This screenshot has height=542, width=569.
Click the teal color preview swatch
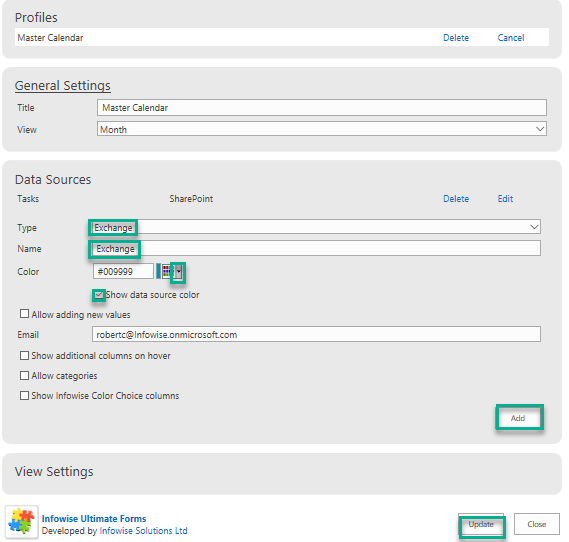(x=159, y=271)
